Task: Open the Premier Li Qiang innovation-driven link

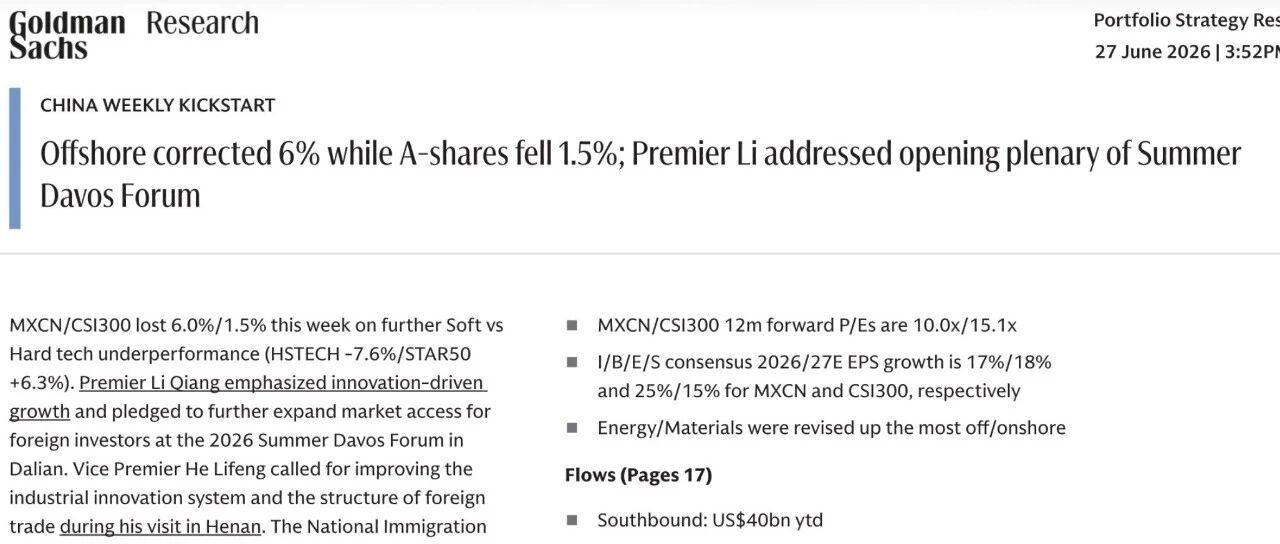Action: tap(283, 383)
